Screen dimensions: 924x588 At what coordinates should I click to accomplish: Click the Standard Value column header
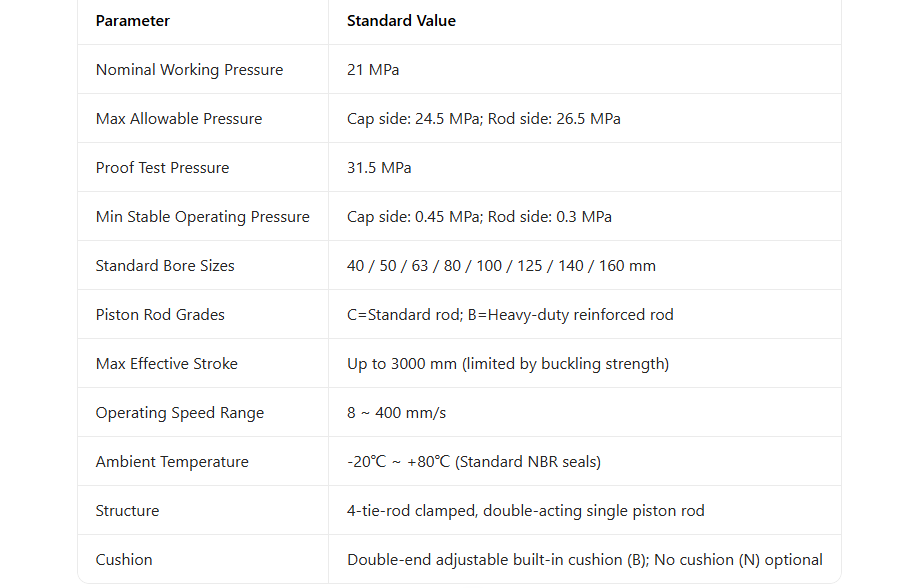click(401, 21)
